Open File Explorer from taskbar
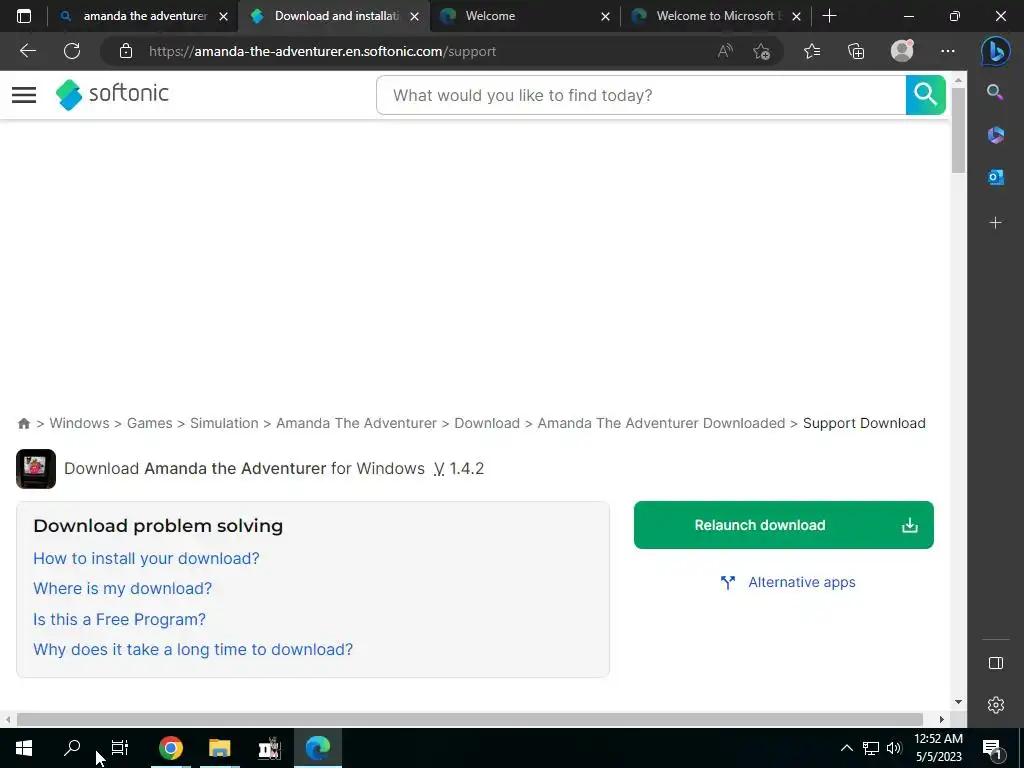Screen dimensions: 1024x768 pyautogui.click(x=219, y=748)
